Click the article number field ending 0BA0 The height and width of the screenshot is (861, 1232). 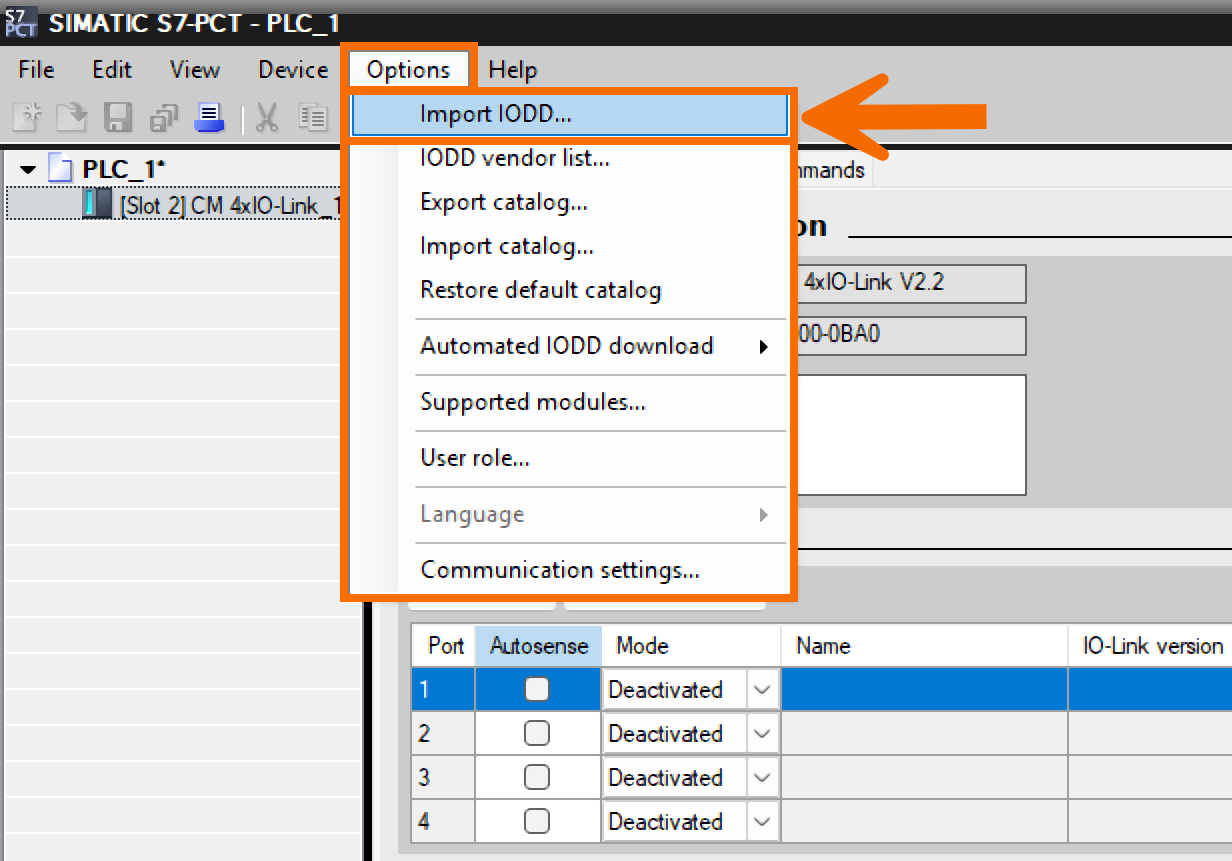tap(910, 335)
